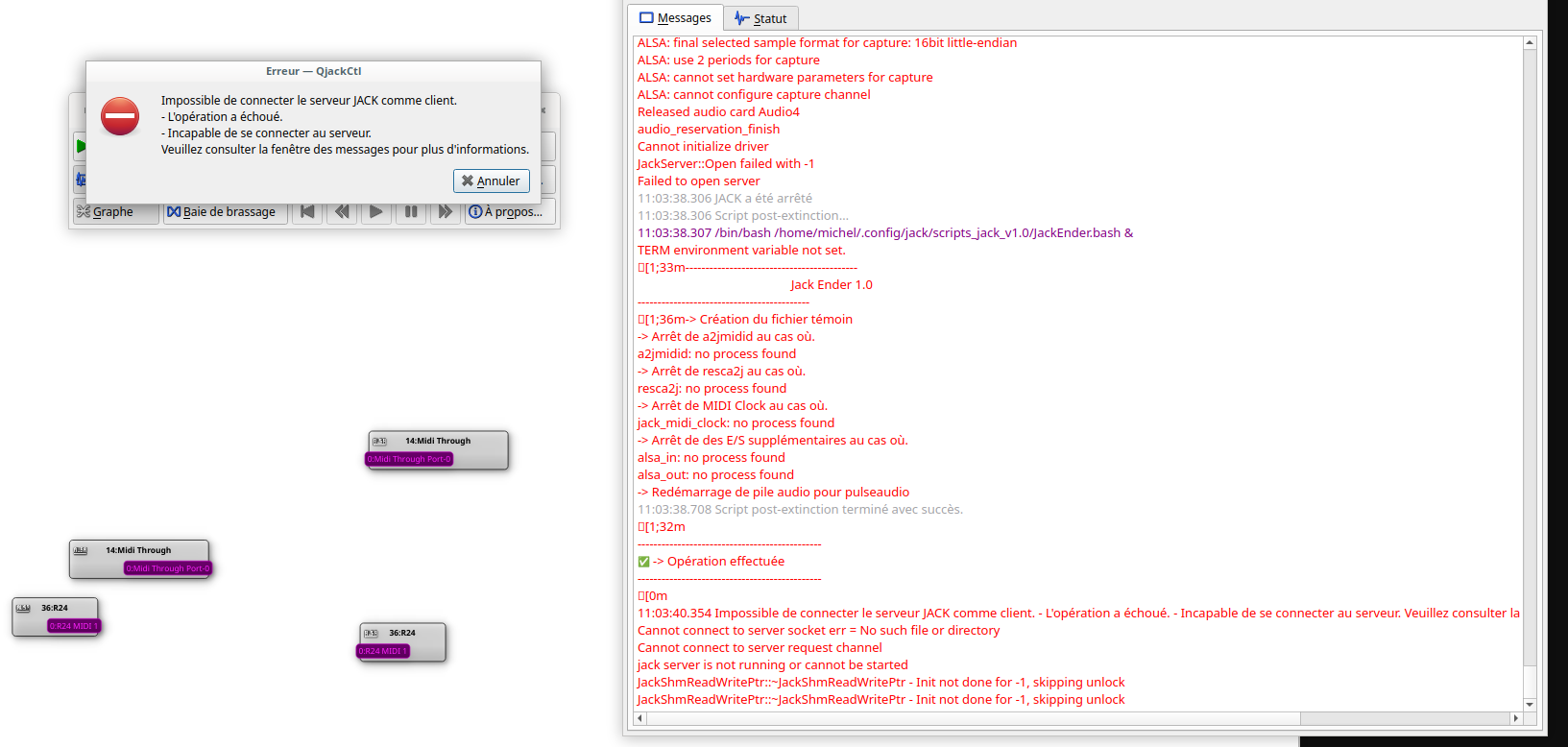Click 'Redémarrage de pile audio pour pulseaudio' line
This screenshot has width=1568, height=747.
773,493
